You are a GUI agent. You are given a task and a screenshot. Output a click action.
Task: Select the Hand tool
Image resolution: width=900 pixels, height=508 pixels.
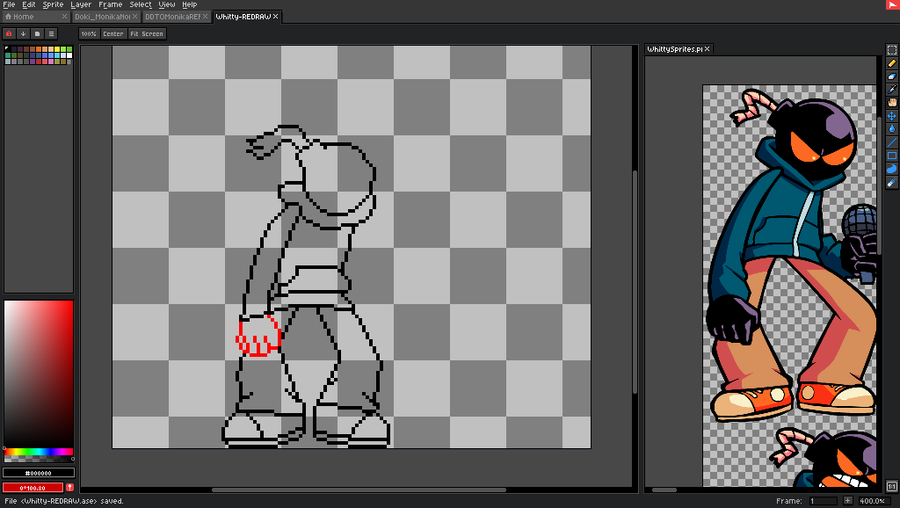click(891, 103)
